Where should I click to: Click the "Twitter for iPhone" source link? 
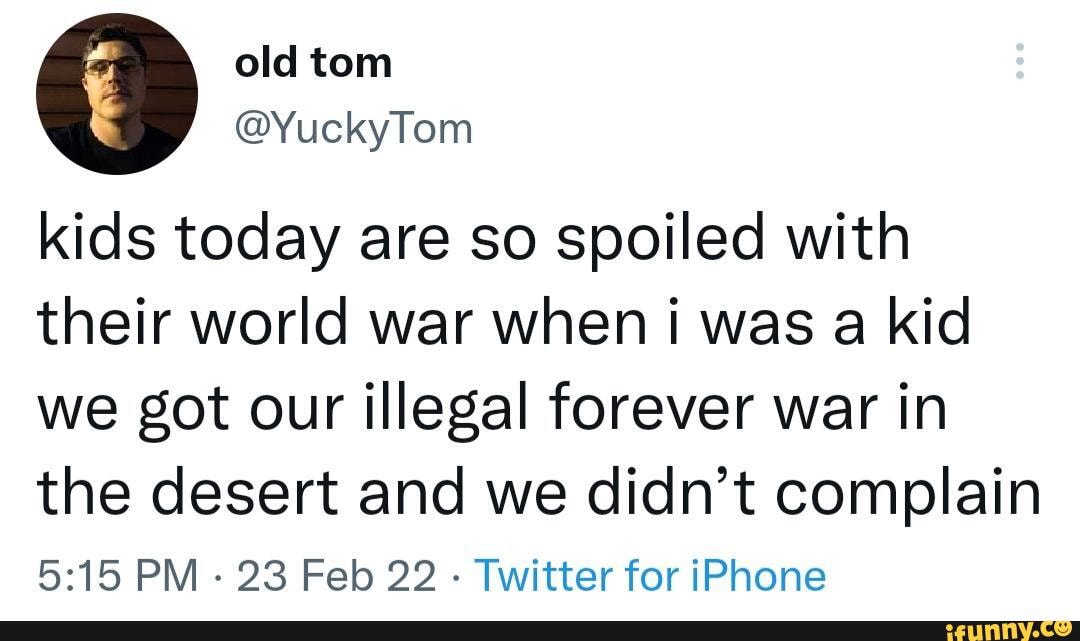pyautogui.click(x=650, y=576)
